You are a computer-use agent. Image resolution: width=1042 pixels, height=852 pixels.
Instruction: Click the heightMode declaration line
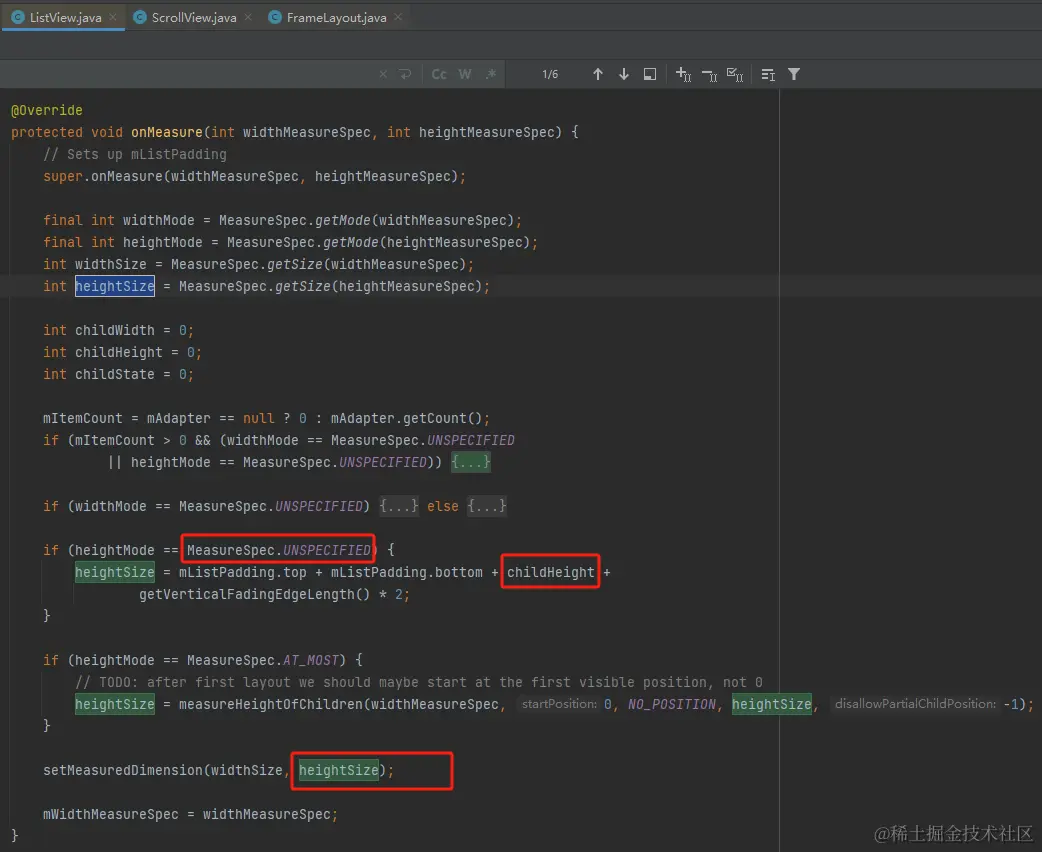pos(290,242)
